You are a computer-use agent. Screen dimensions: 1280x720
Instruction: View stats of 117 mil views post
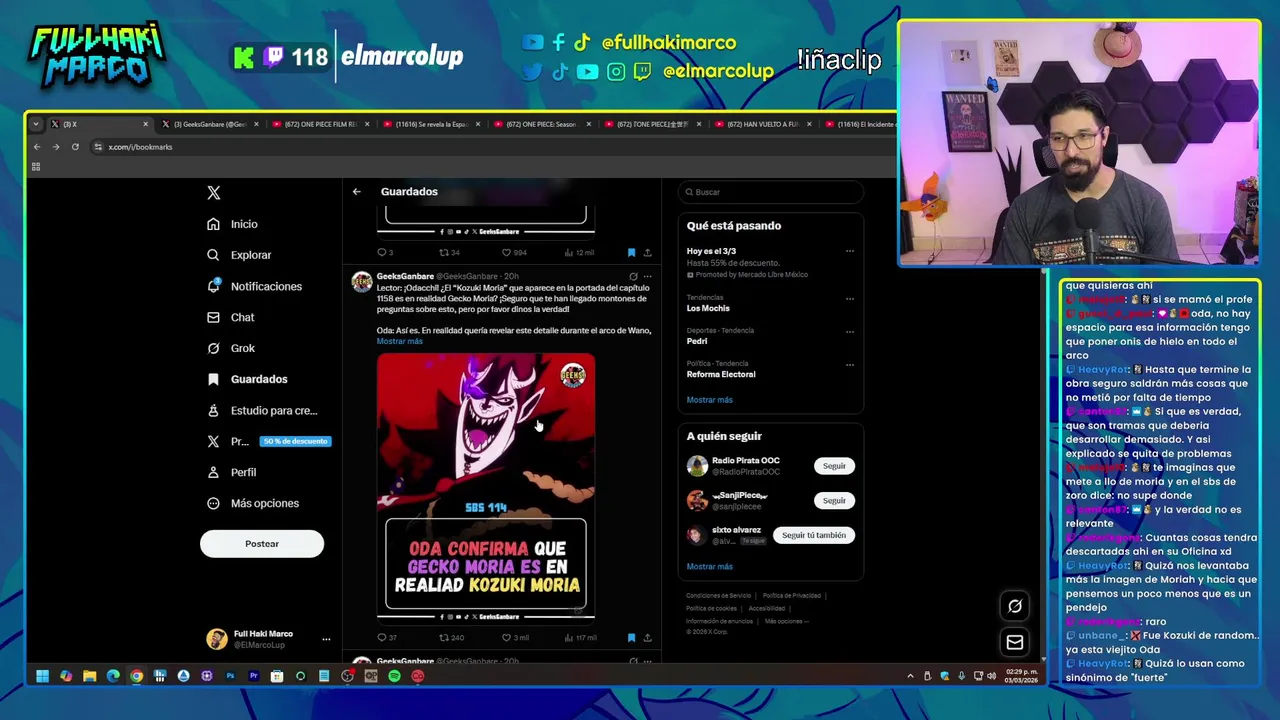[580, 638]
